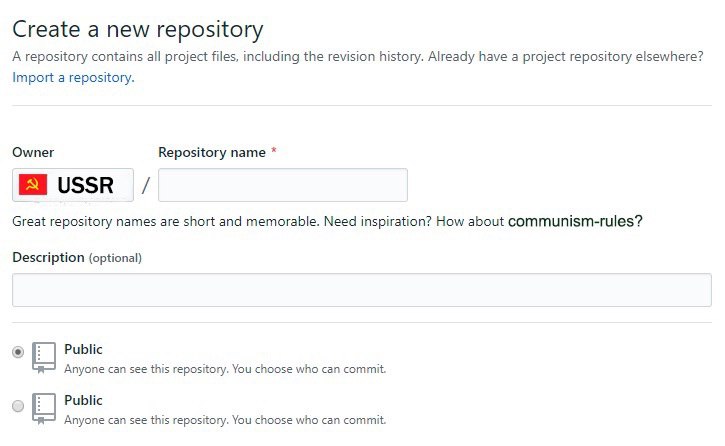
Task: Click the repository book icon beside unselected Public option
Action: [44, 408]
